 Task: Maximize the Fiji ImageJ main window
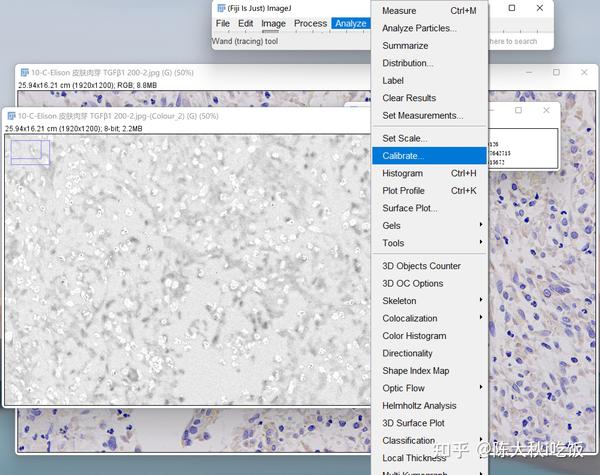pos(512,8)
